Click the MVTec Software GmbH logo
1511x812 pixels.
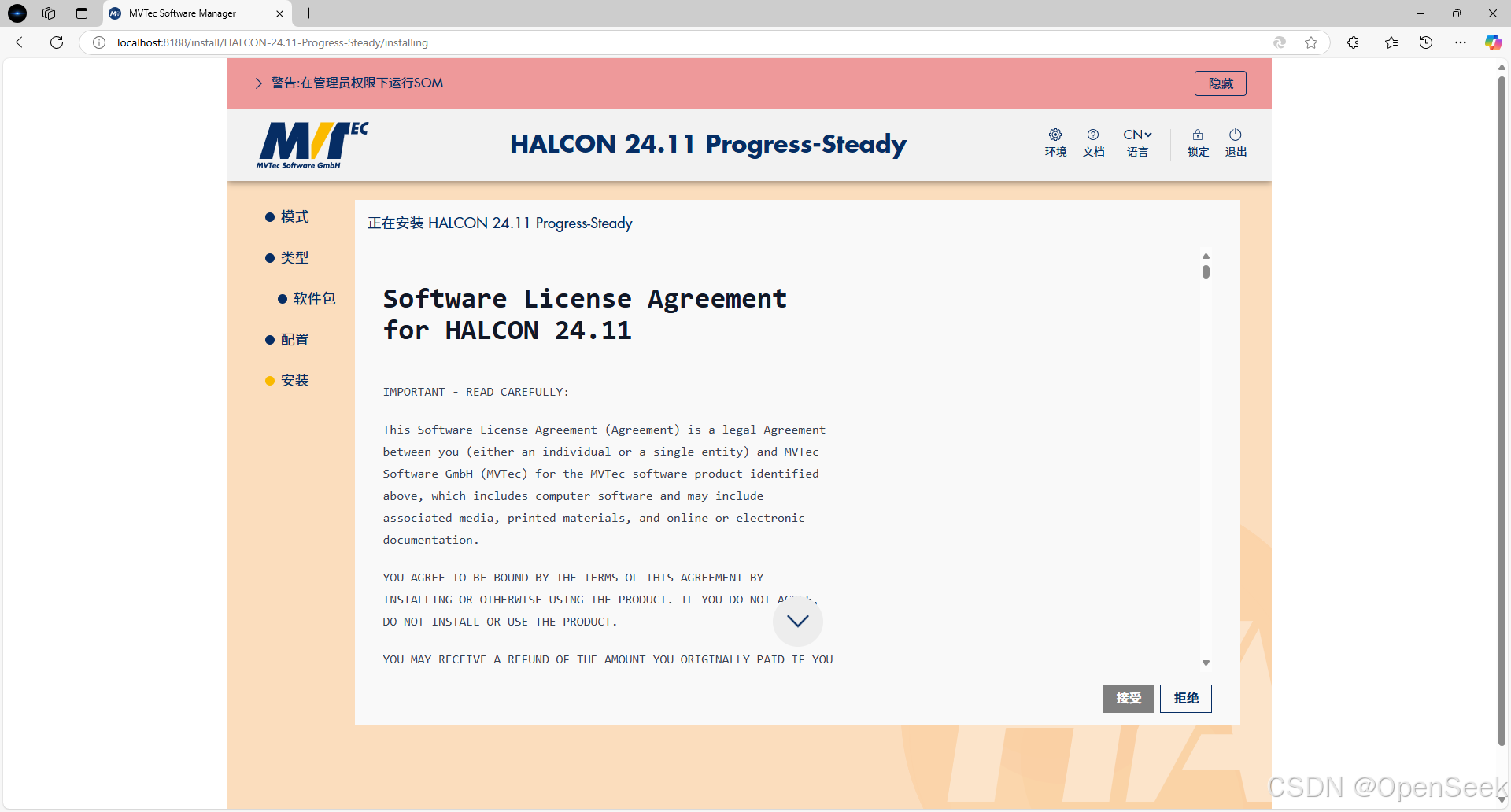312,145
